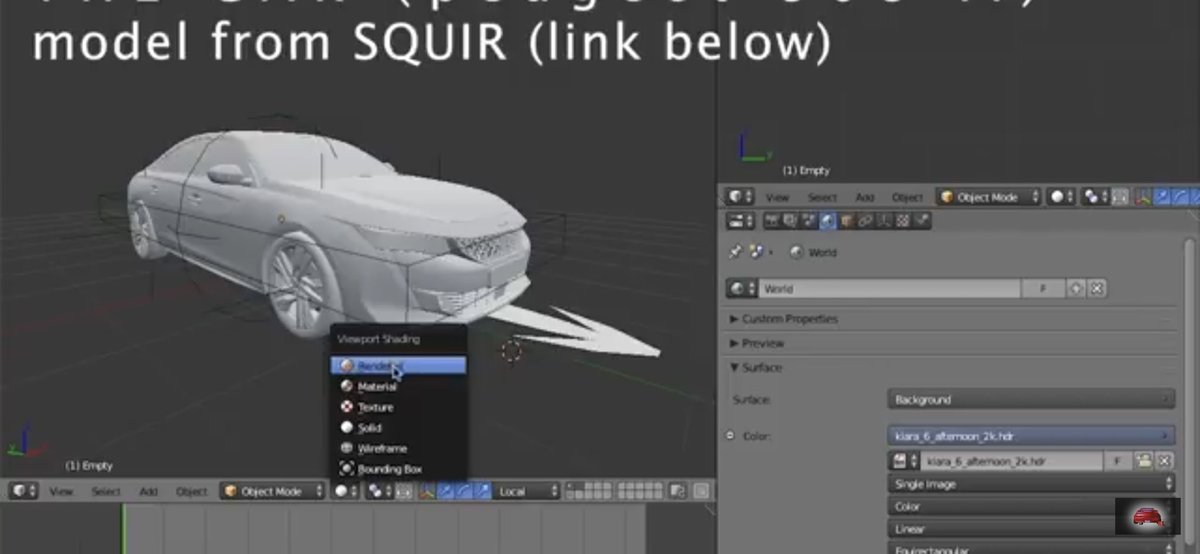Open Object menu in left viewport header
This screenshot has height=554, width=1200.
[x=191, y=491]
